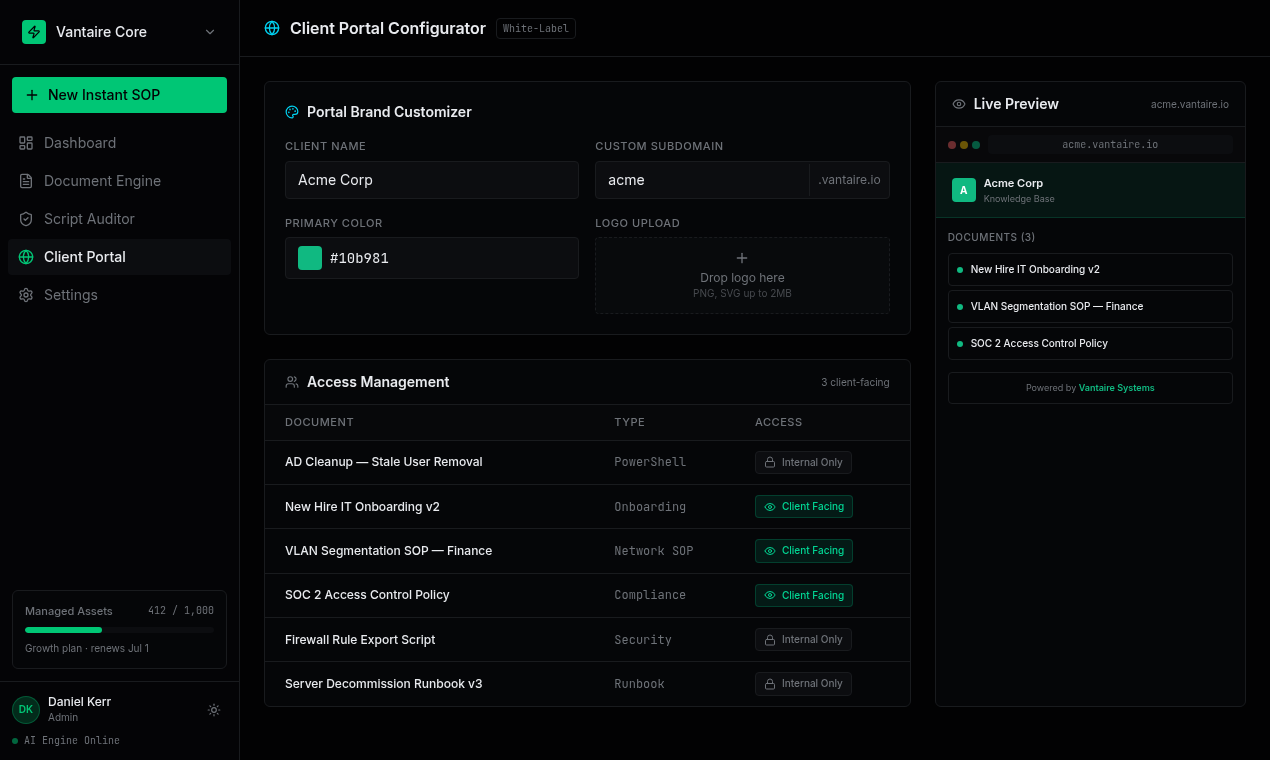
Task: Click the '3 client-facing' count text
Action: 855,382
